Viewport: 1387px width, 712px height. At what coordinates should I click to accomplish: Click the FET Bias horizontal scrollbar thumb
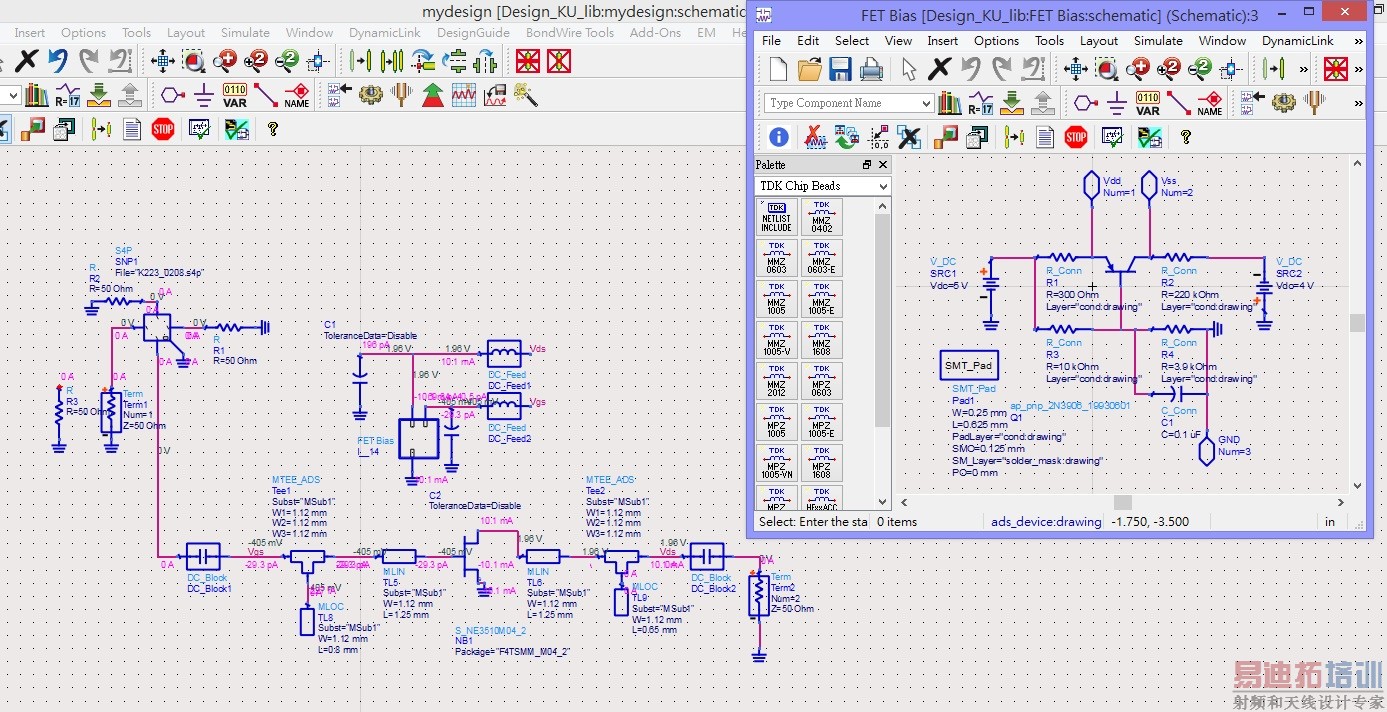(x=1123, y=502)
